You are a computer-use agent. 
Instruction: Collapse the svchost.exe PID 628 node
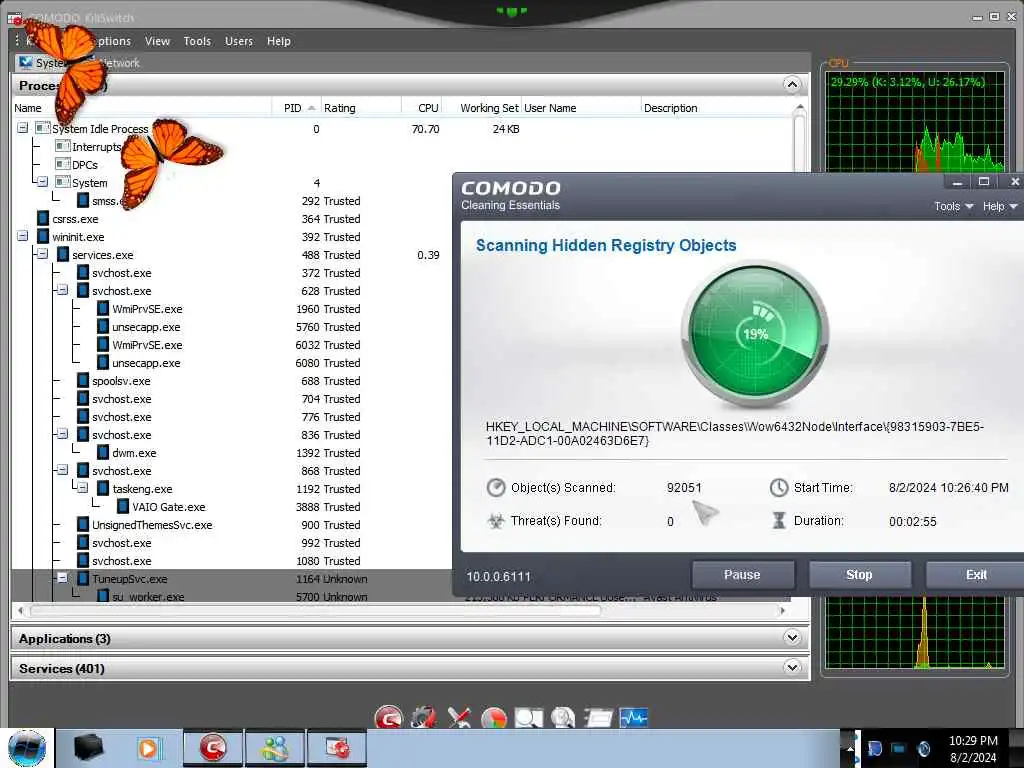click(63, 290)
